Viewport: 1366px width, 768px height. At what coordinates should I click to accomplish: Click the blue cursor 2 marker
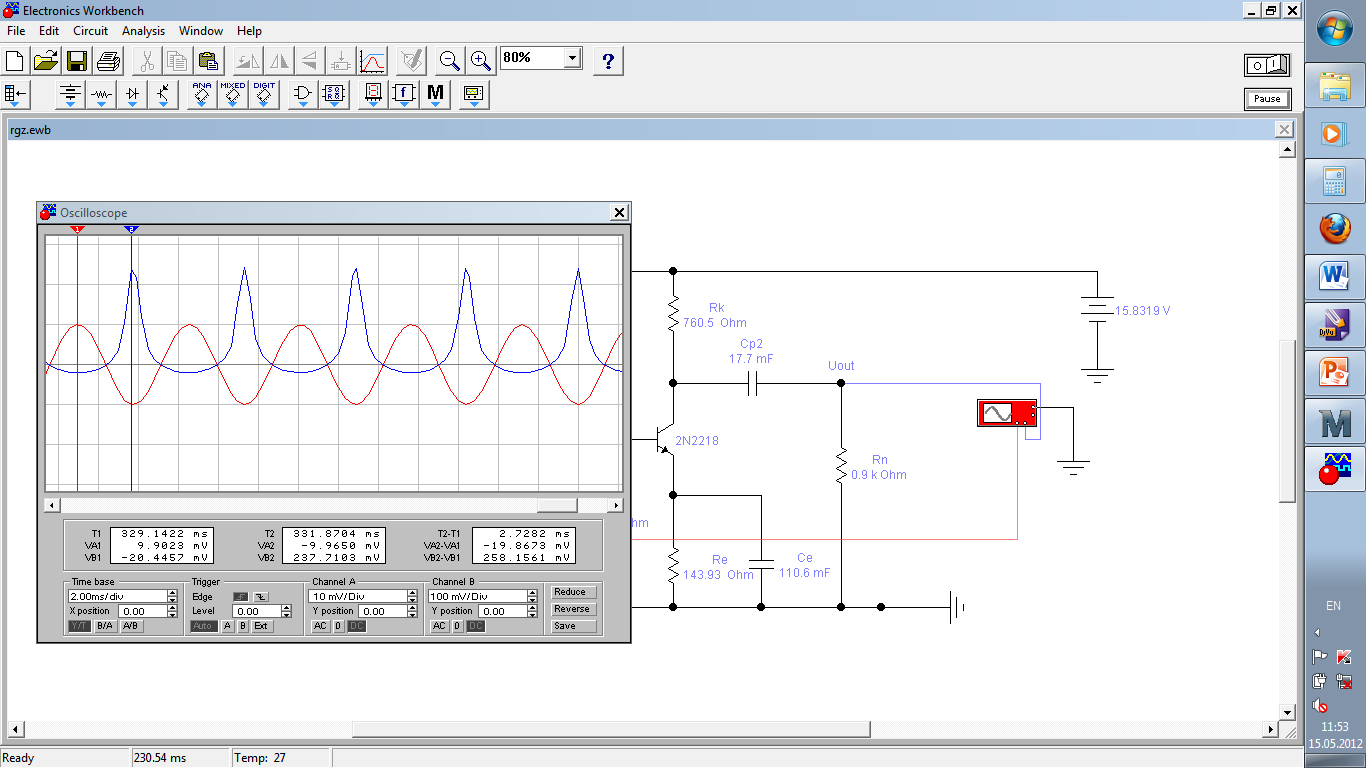pyautogui.click(x=131, y=229)
